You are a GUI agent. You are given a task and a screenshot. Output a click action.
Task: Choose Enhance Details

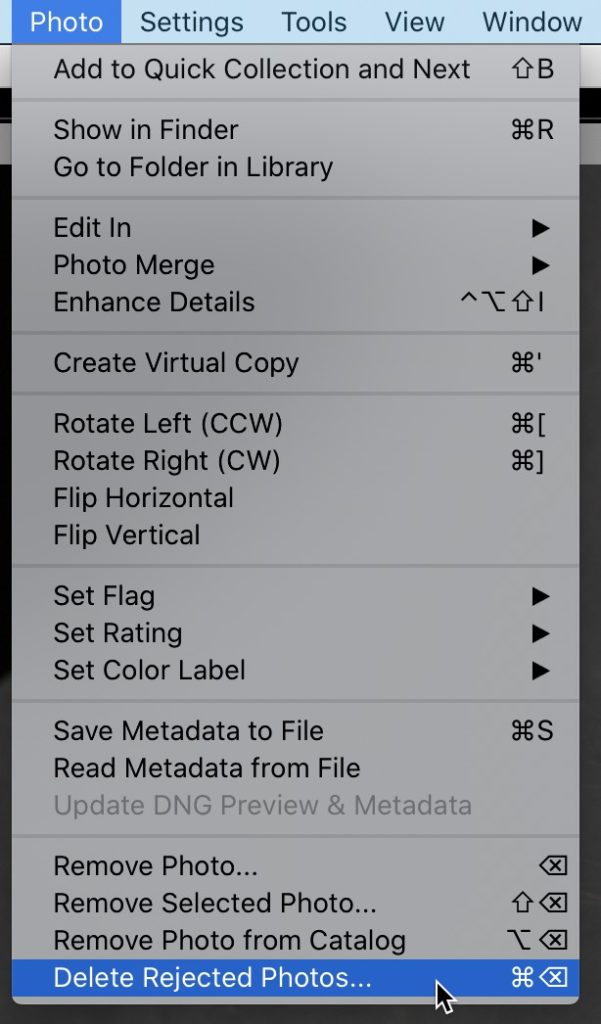154,302
